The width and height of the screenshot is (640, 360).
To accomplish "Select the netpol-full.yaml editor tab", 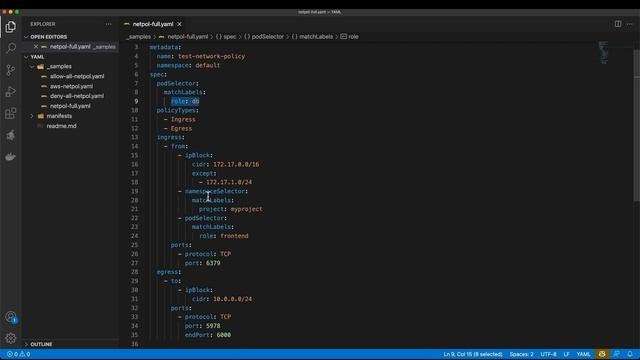I will [x=153, y=24].
